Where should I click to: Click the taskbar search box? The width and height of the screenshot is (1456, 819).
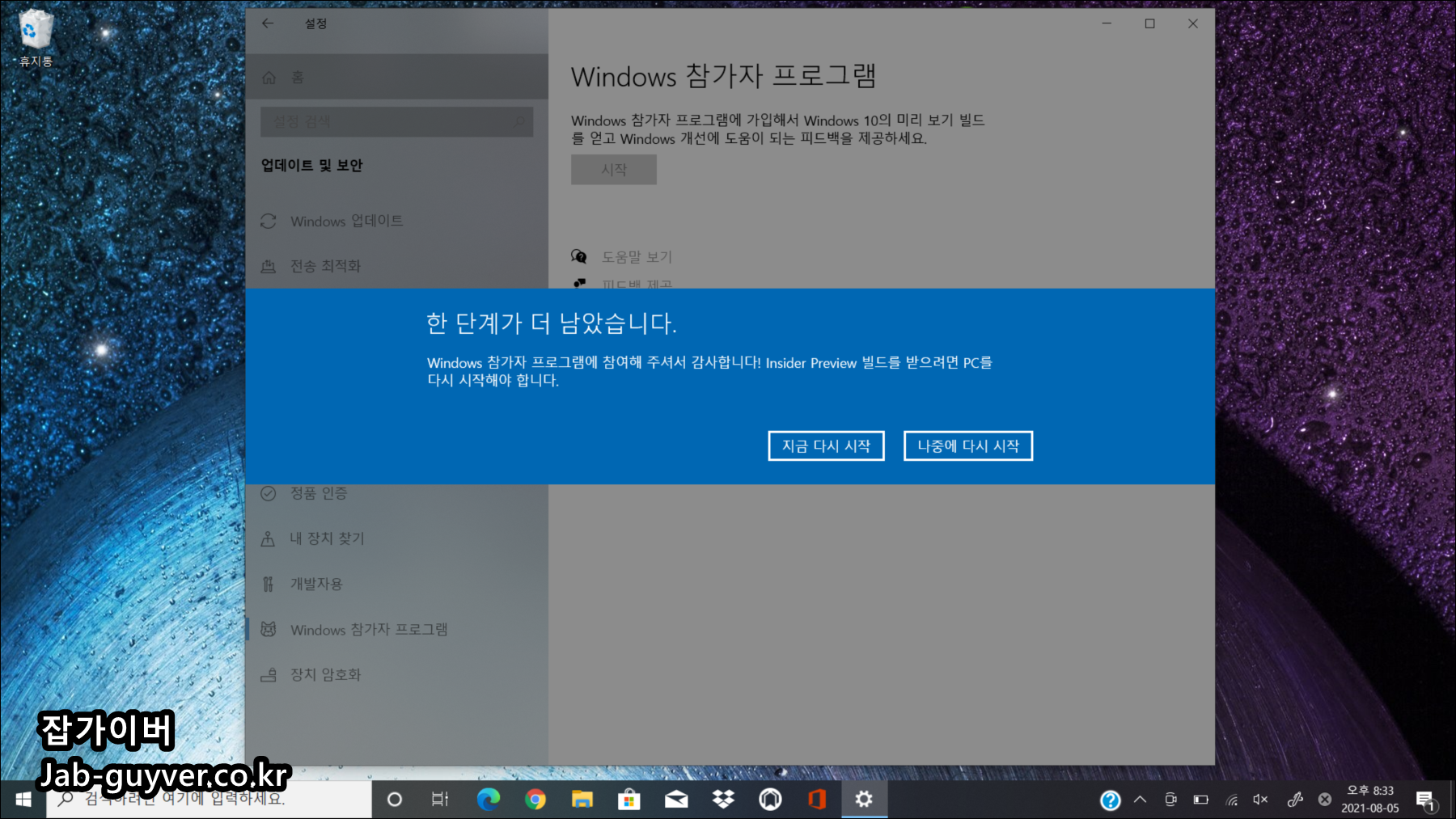(x=209, y=800)
